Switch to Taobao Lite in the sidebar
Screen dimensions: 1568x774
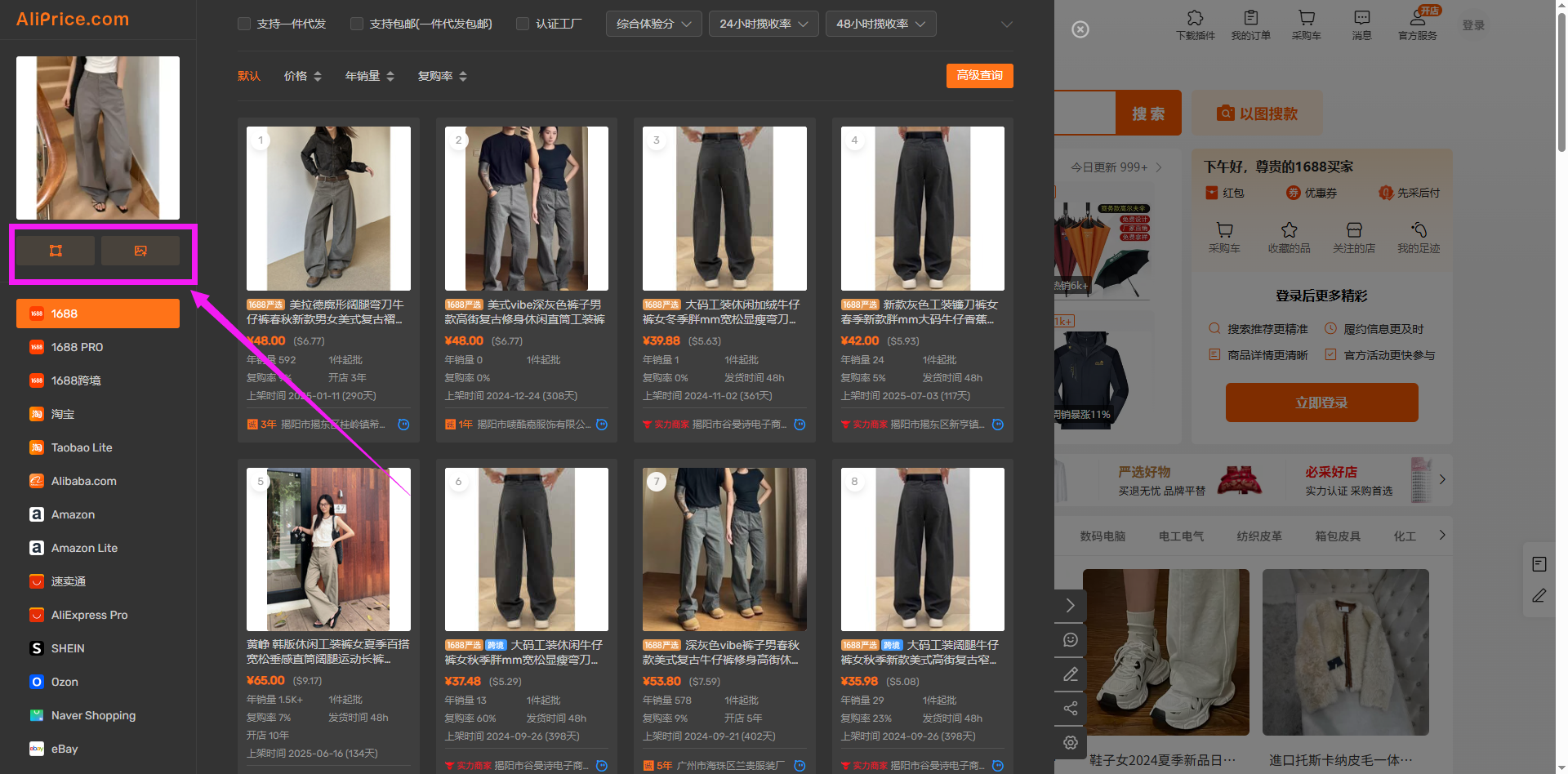tap(82, 447)
